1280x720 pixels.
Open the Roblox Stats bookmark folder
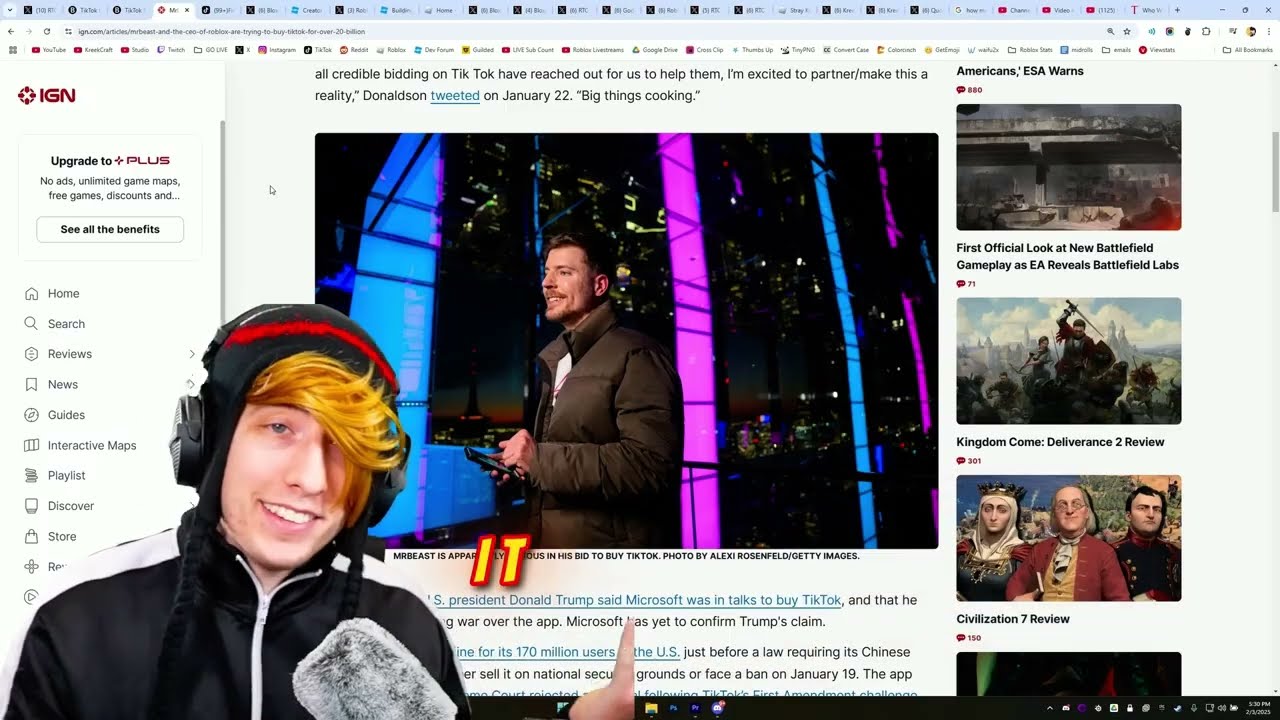click(1030, 49)
